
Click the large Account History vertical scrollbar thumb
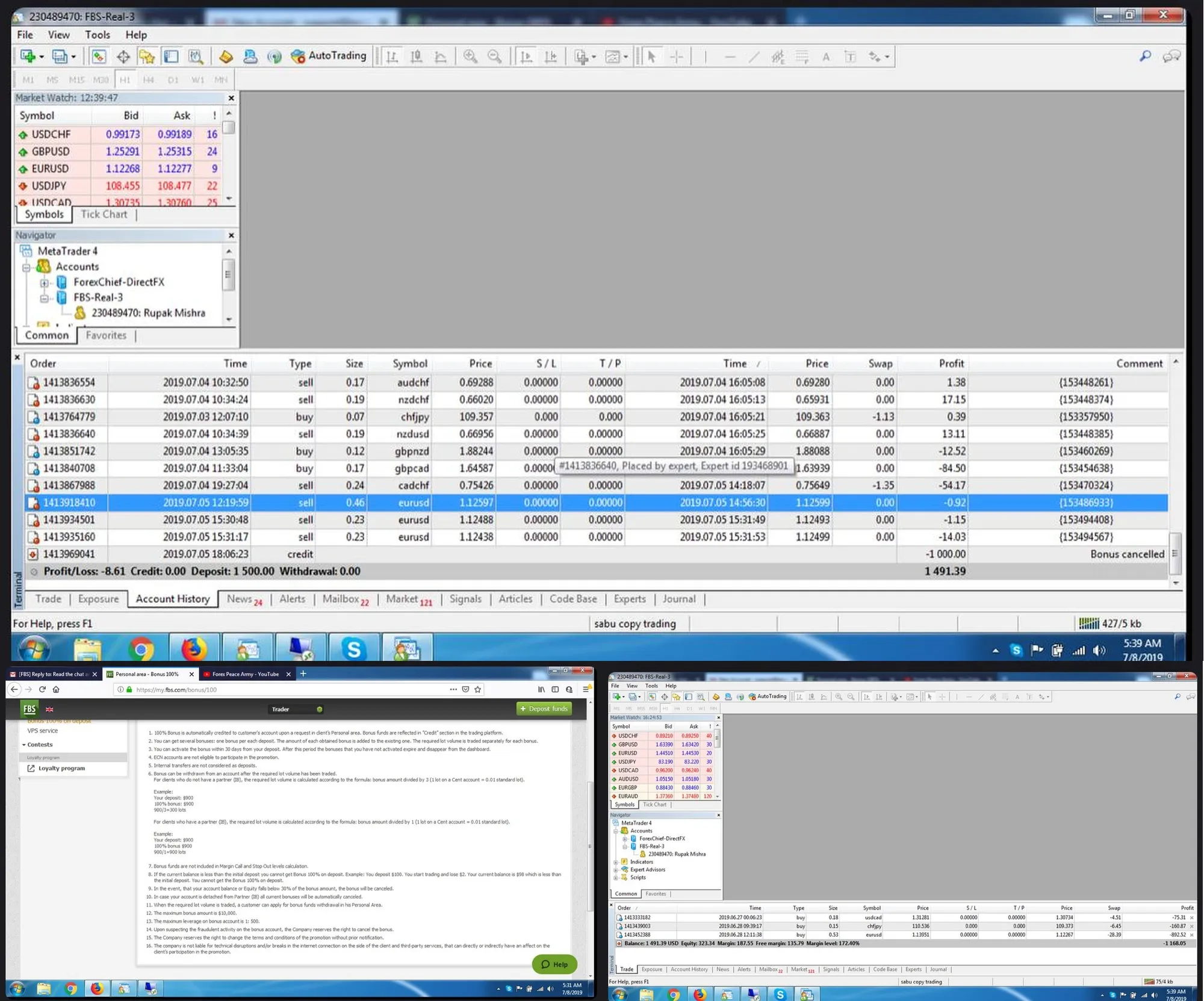[x=1175, y=553]
